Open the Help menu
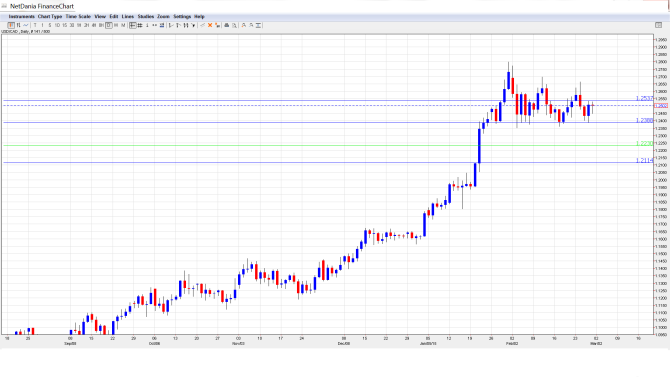Viewport: 670px width, 377px height. click(x=199, y=17)
